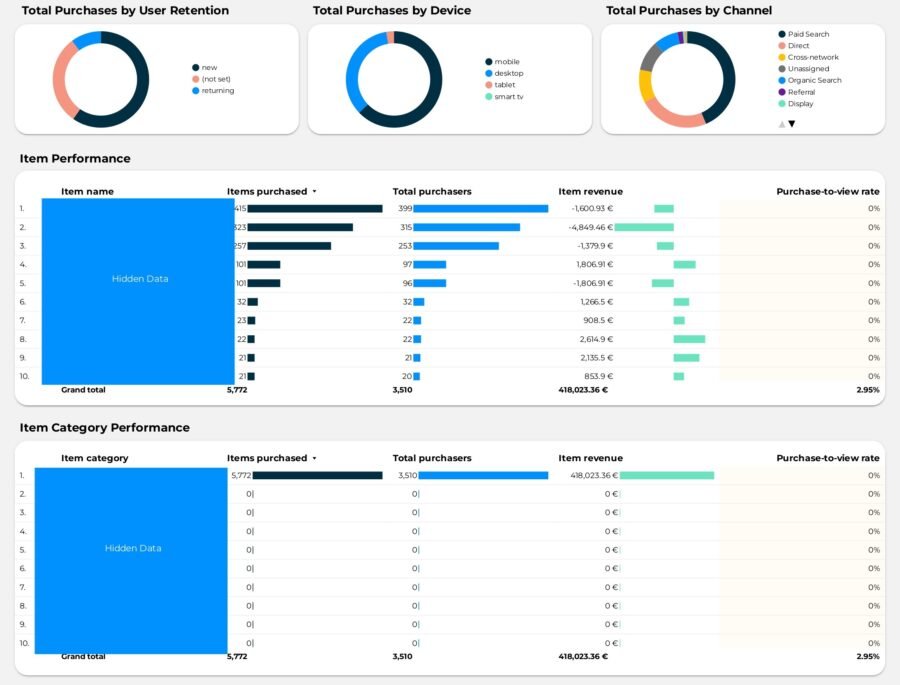The height and width of the screenshot is (685, 900).
Task: Select the Organic Search legend marker
Action: (x=782, y=80)
